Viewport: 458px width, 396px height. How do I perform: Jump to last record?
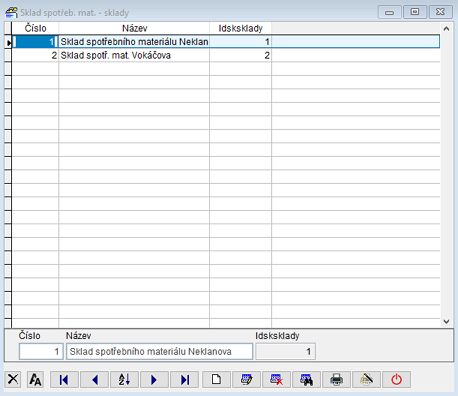[x=184, y=379]
